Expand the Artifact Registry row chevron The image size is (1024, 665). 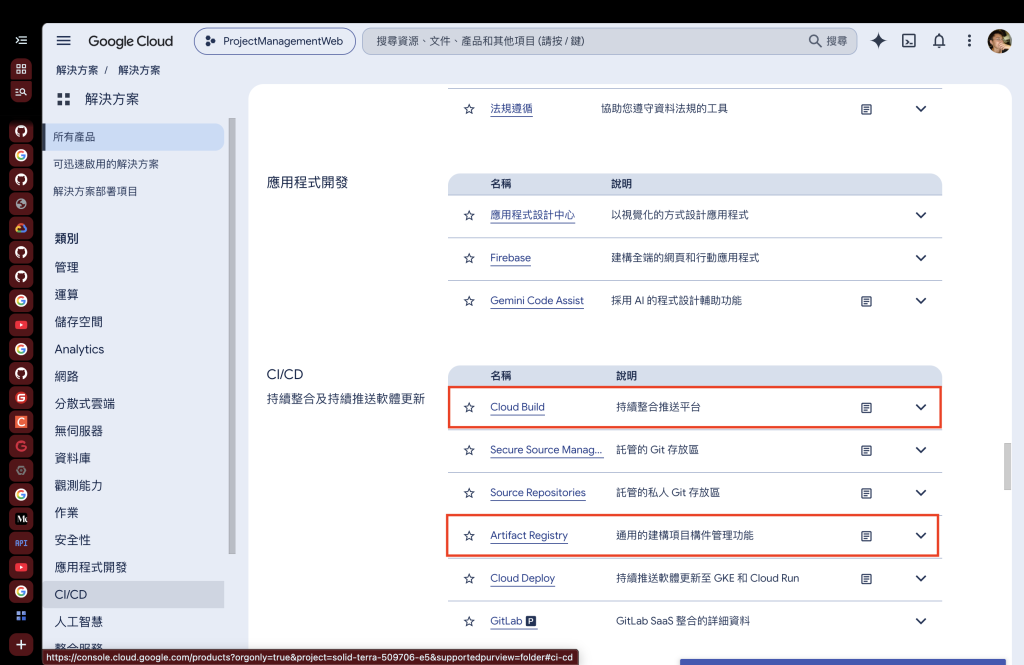(x=921, y=535)
